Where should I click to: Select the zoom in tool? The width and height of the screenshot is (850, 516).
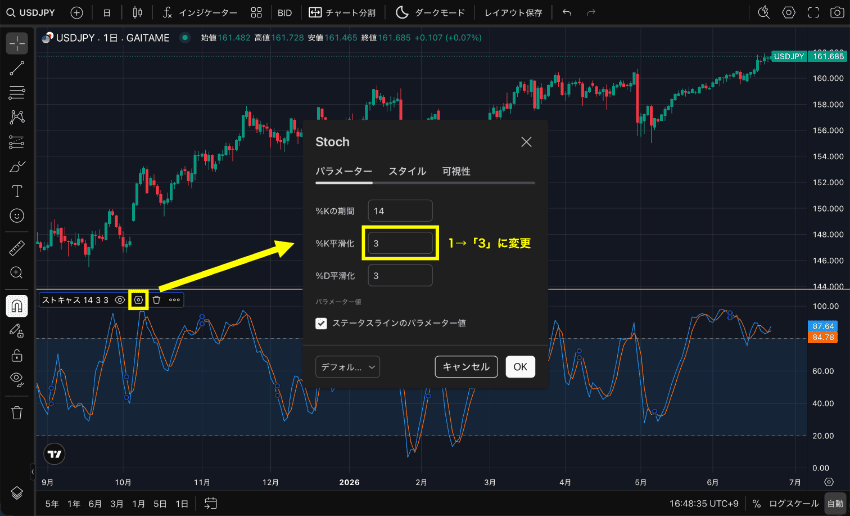pos(17,273)
